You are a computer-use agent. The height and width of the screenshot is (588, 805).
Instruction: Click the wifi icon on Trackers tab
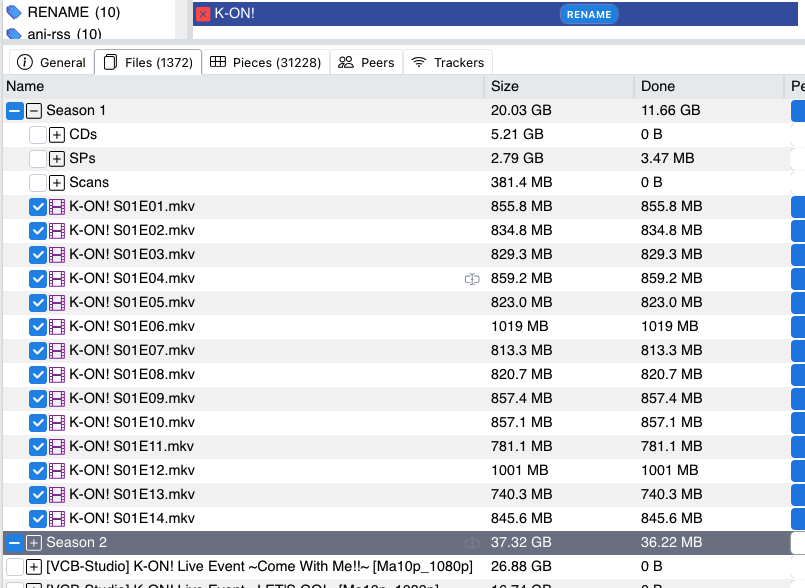pos(419,62)
